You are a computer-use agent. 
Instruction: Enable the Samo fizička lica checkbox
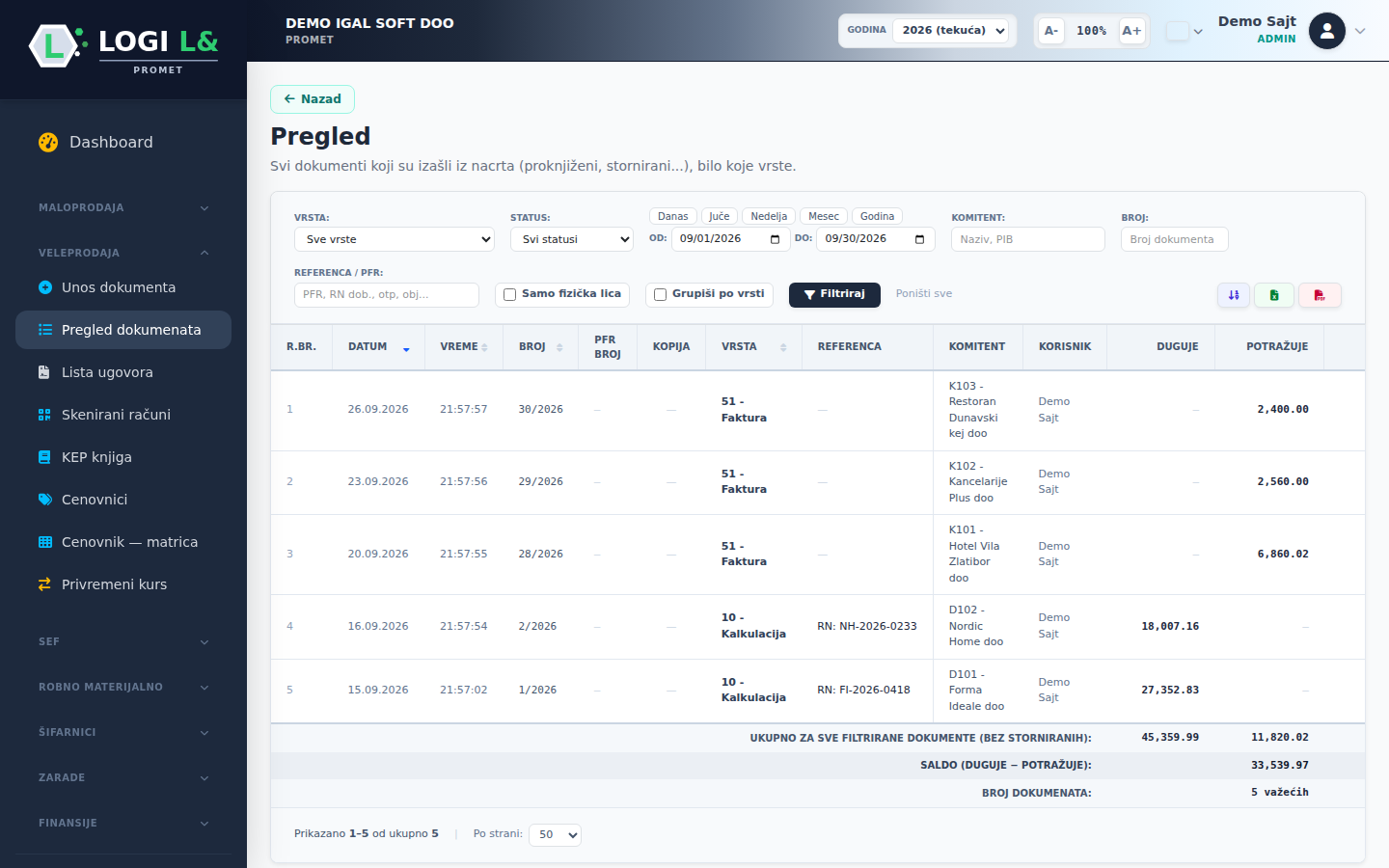click(x=509, y=295)
